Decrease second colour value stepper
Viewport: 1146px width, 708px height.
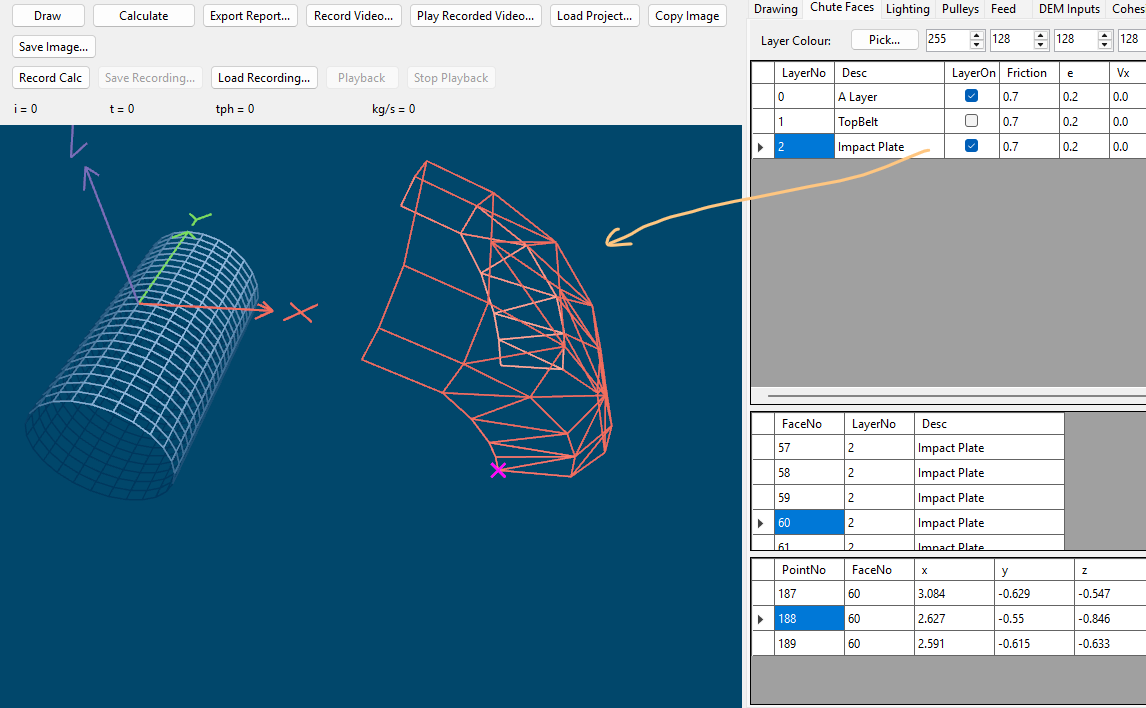coord(1041,45)
